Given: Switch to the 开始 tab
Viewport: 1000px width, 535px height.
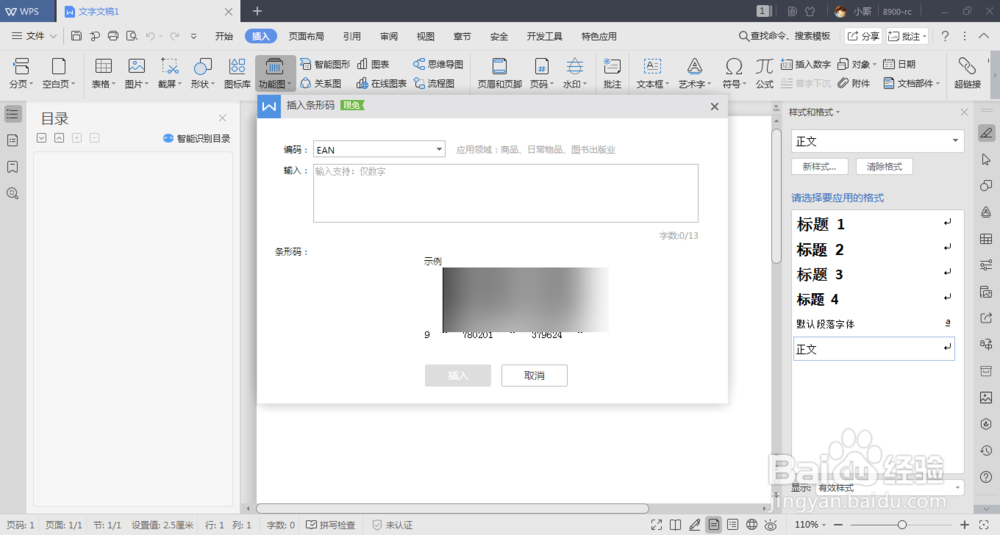Looking at the screenshot, I should [x=224, y=36].
